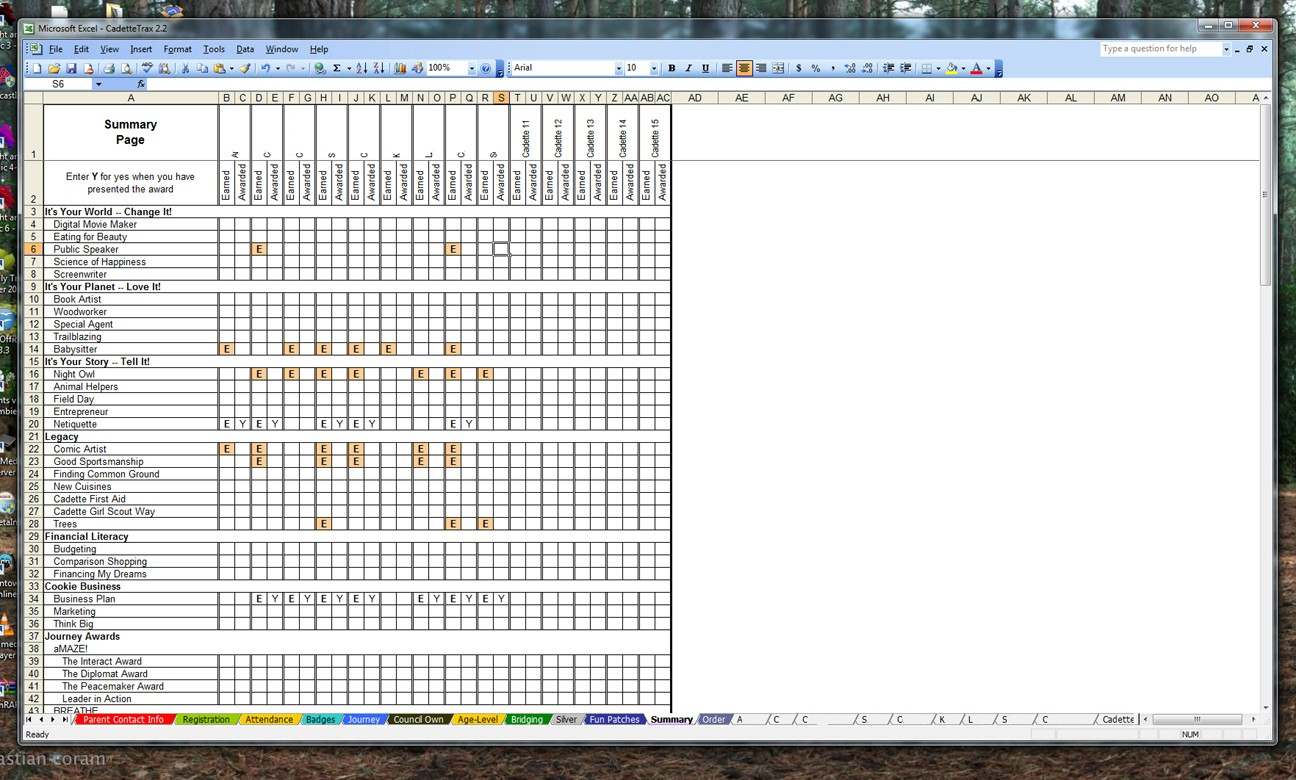Create a new blank workbook
The height and width of the screenshot is (780, 1296).
(37, 69)
